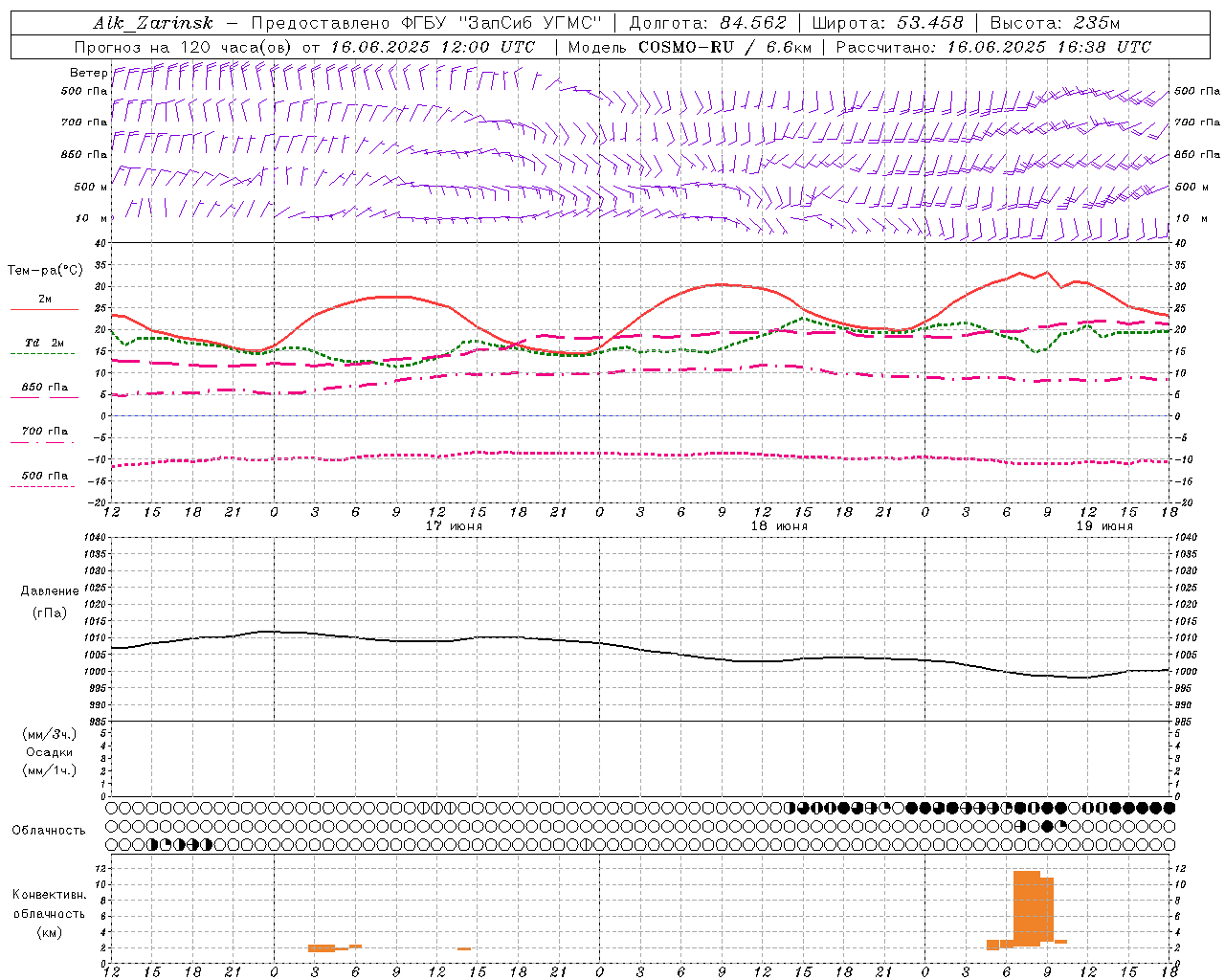Click the station name Alk_Zarinsk in the header
The image size is (1225, 980).
coord(153,23)
